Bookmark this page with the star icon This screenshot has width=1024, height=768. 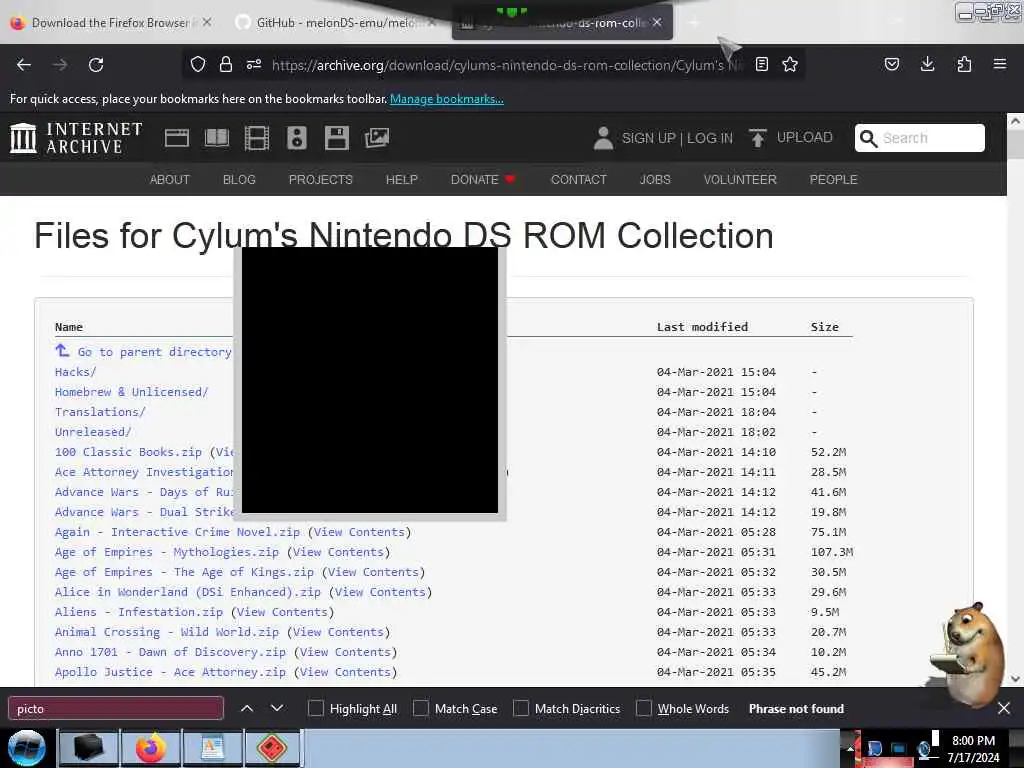(x=790, y=64)
